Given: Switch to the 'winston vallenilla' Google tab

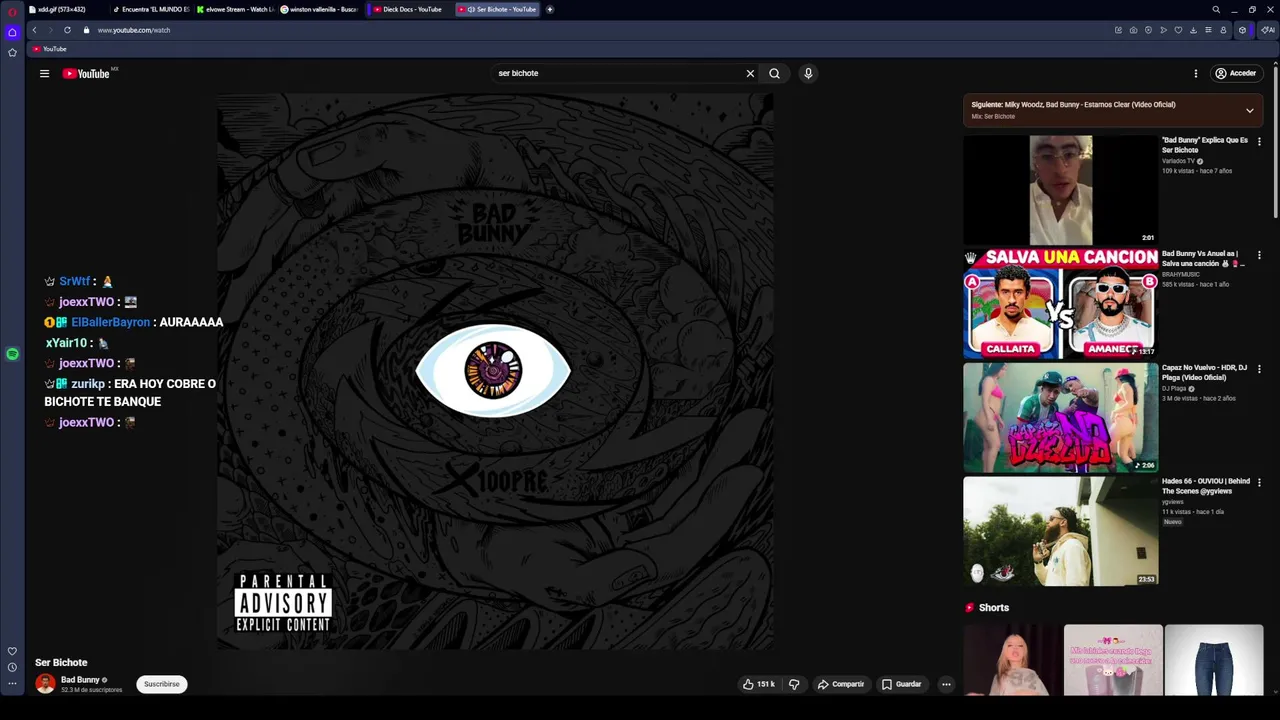Looking at the screenshot, I should tap(320, 9).
